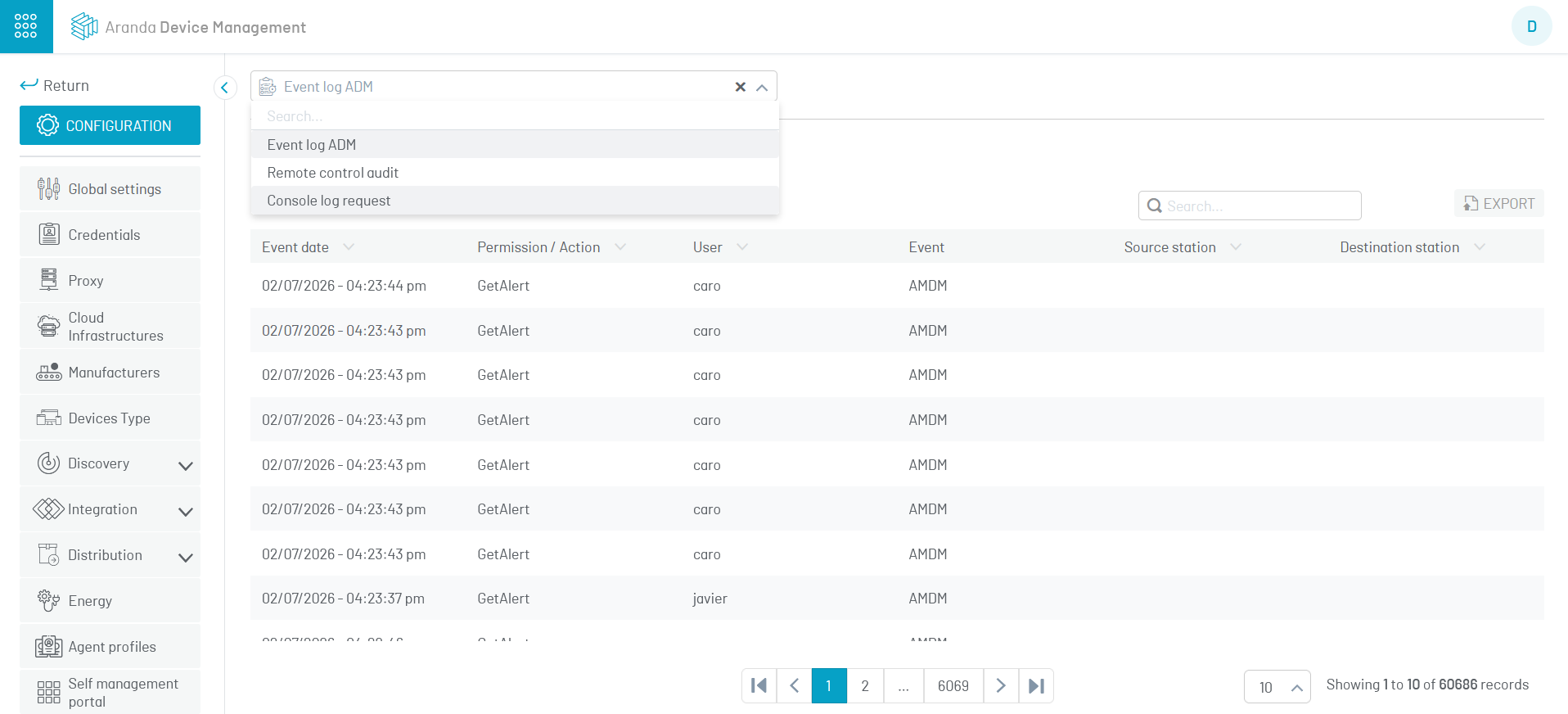Click event date 04:23:44 pm cell
1568x714 pixels.
[344, 286]
